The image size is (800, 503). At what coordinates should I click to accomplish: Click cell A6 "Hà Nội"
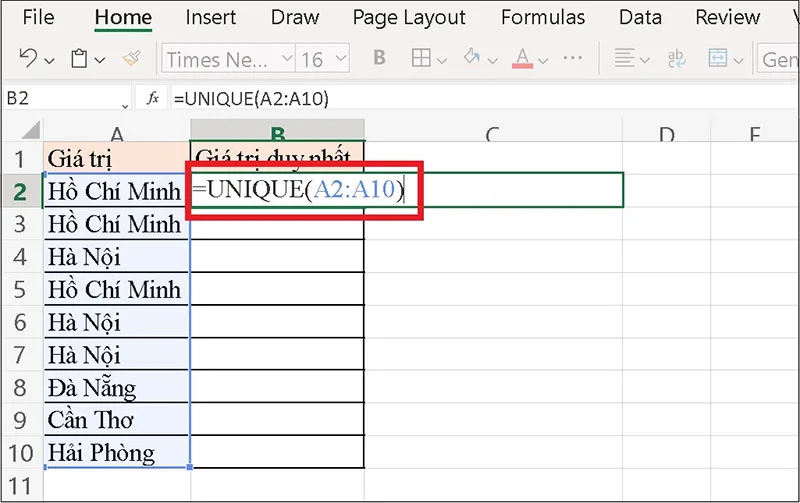pyautogui.click(x=117, y=321)
